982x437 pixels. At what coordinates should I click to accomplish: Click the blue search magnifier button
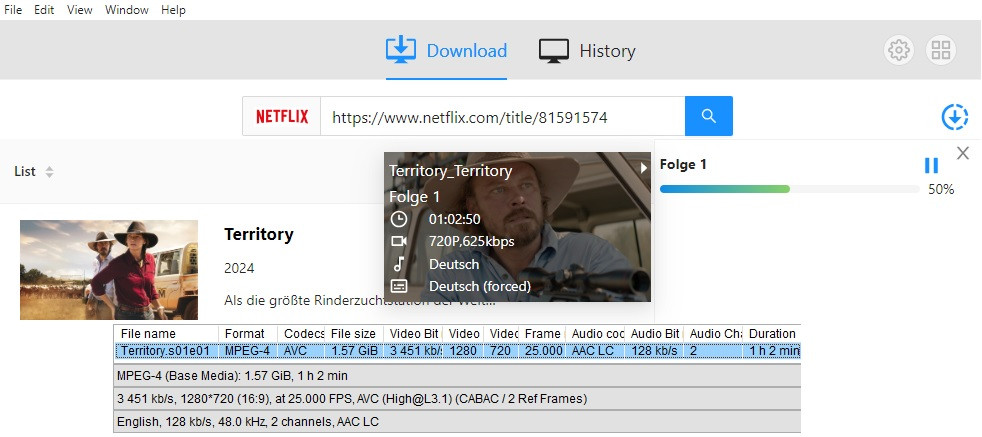(709, 116)
